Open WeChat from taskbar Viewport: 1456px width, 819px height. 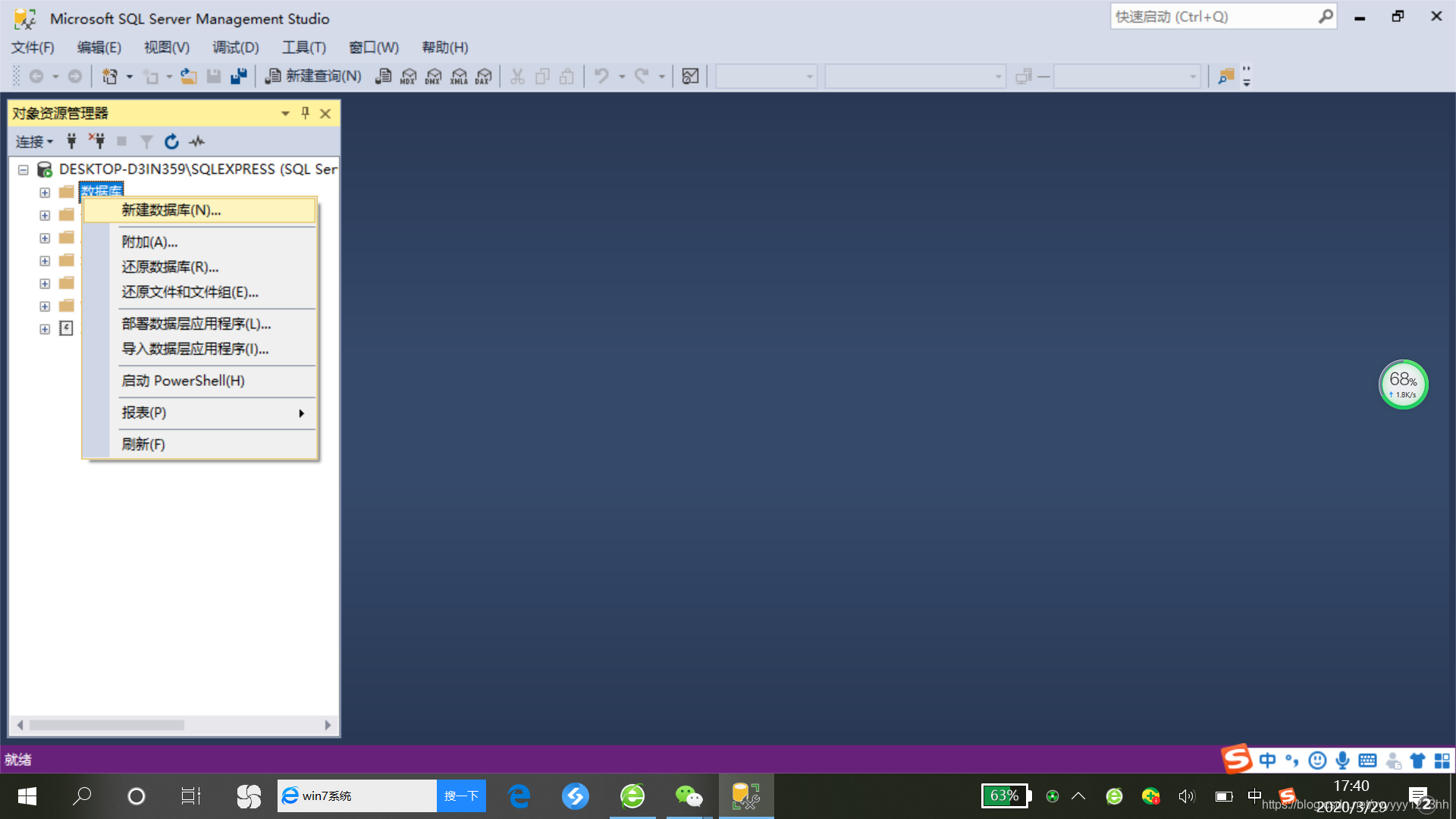pyautogui.click(x=689, y=796)
